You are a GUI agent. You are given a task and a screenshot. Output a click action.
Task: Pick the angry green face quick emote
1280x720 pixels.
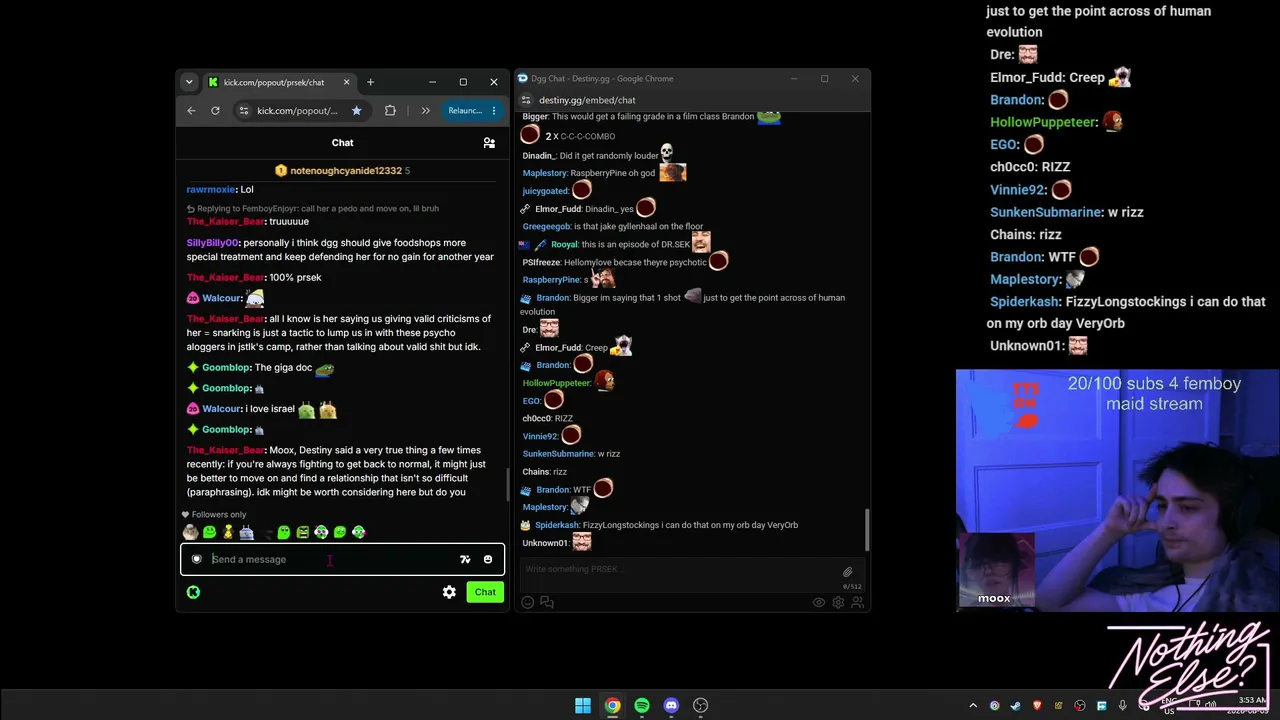[302, 532]
